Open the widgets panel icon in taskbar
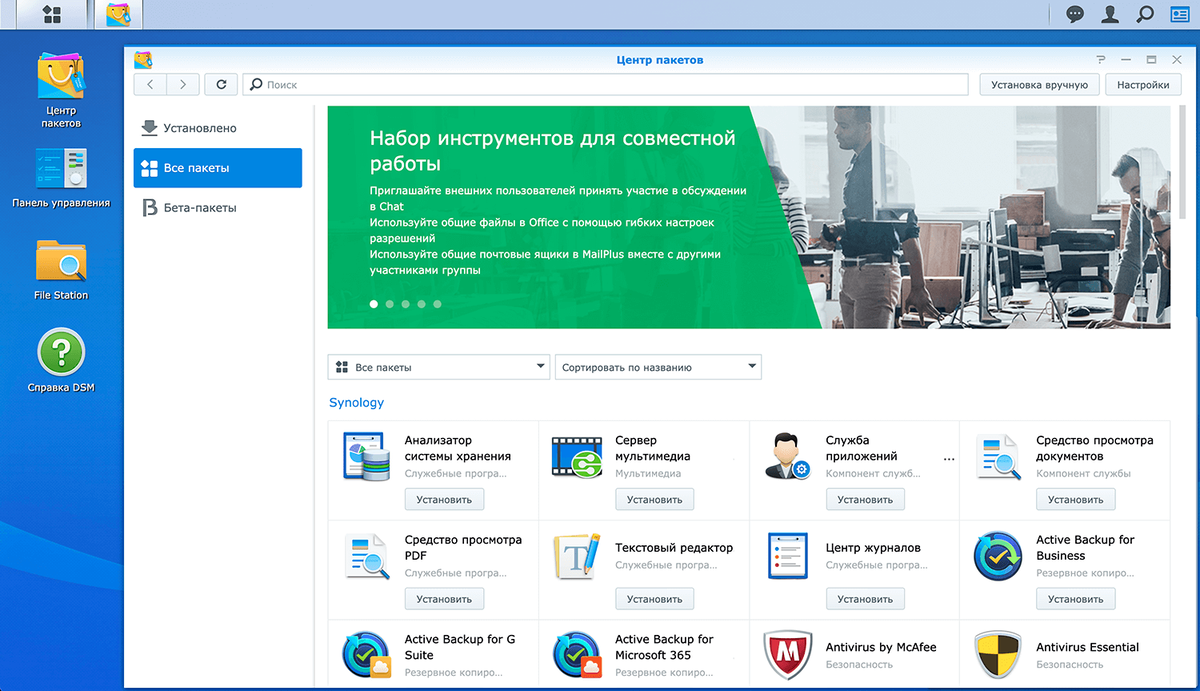 click(1180, 14)
